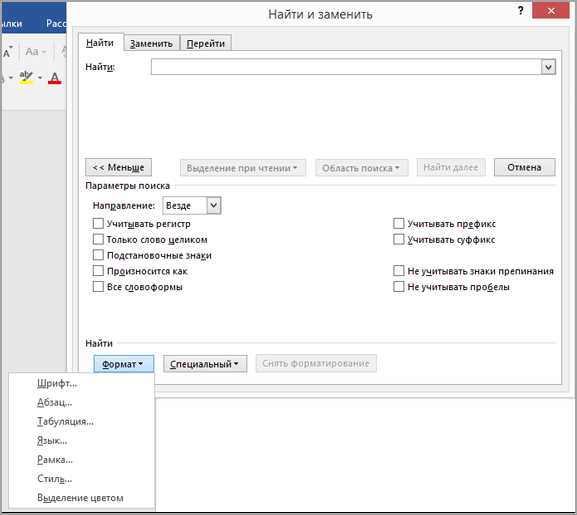Open the highlight color dropdown arrow
Viewport: 577px width, 515px height.
click(x=40, y=78)
